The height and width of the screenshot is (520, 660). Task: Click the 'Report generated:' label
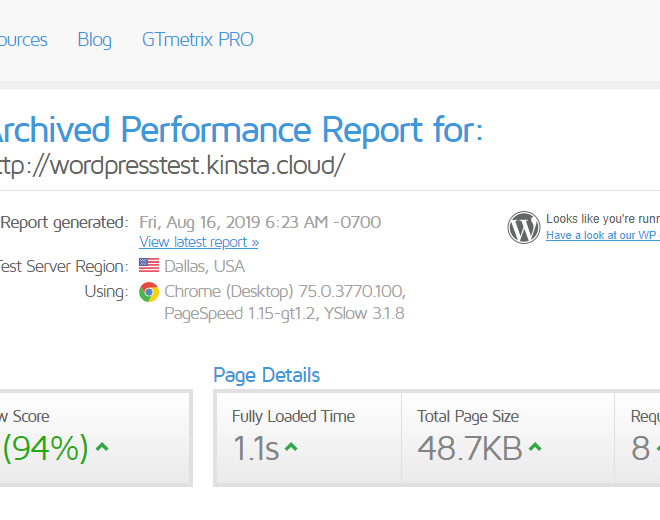click(64, 222)
